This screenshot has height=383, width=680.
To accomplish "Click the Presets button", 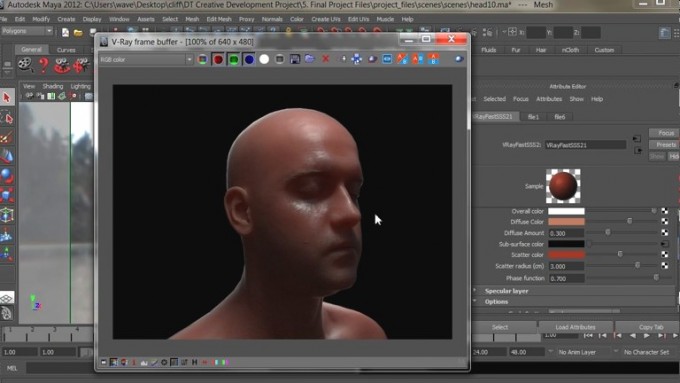I will point(664,144).
